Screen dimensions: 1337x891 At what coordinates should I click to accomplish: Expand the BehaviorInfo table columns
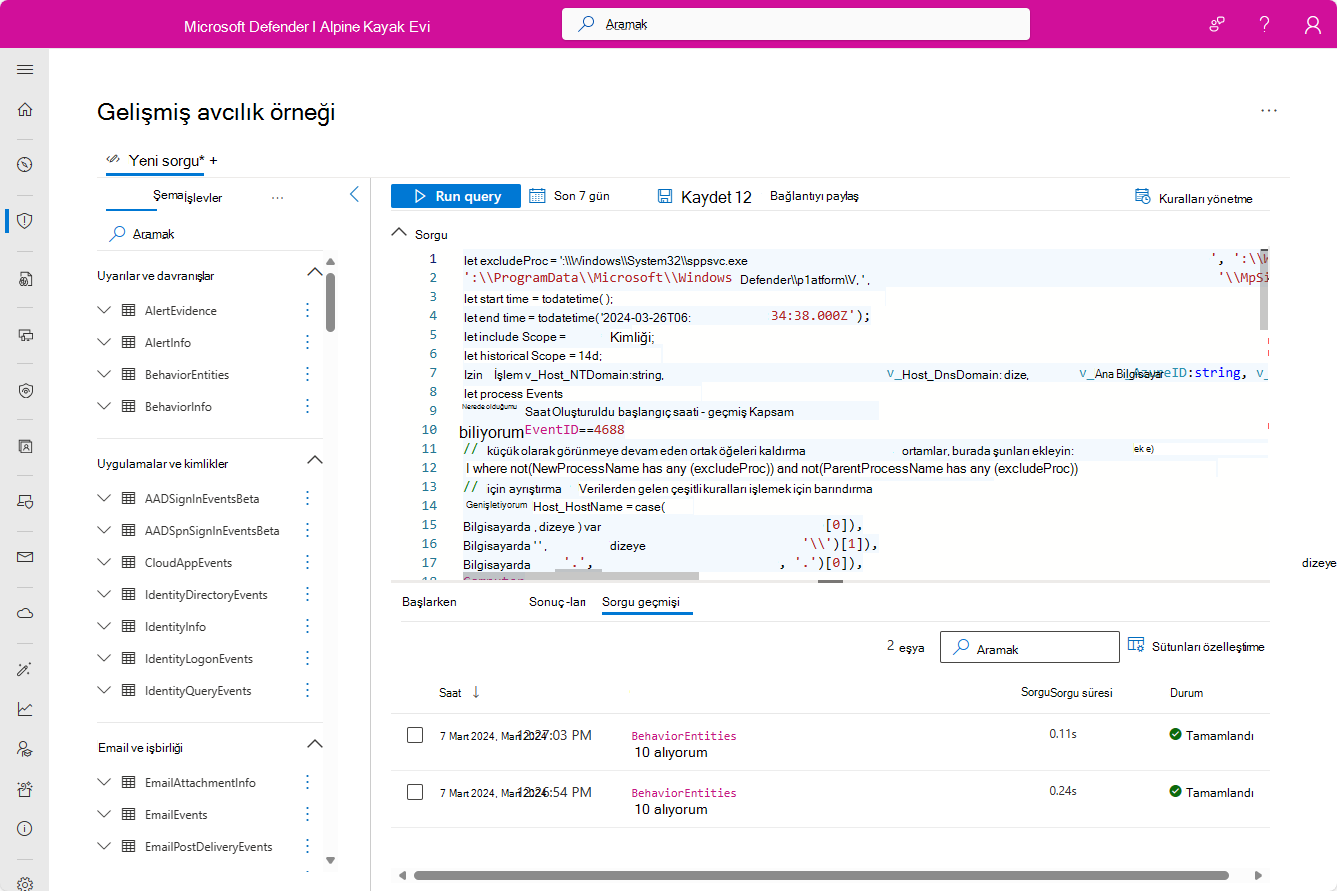[x=104, y=407]
